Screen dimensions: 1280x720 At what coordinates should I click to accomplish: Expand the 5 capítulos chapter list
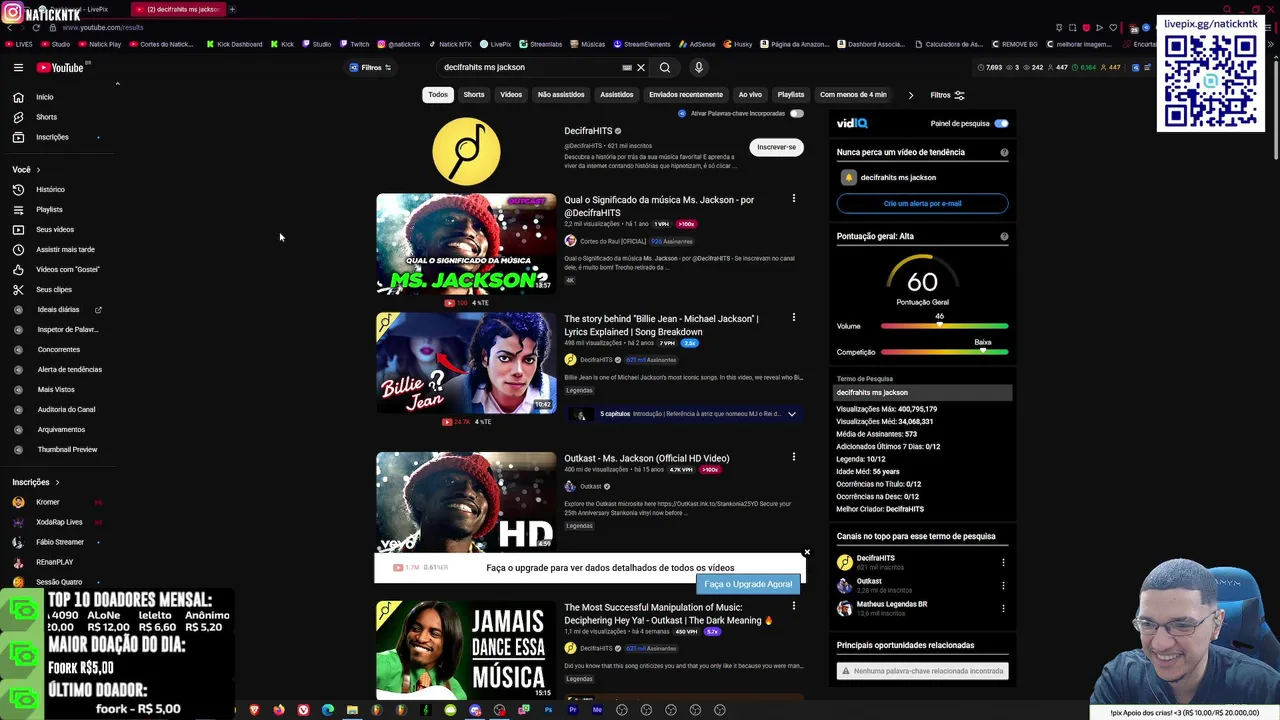point(791,414)
